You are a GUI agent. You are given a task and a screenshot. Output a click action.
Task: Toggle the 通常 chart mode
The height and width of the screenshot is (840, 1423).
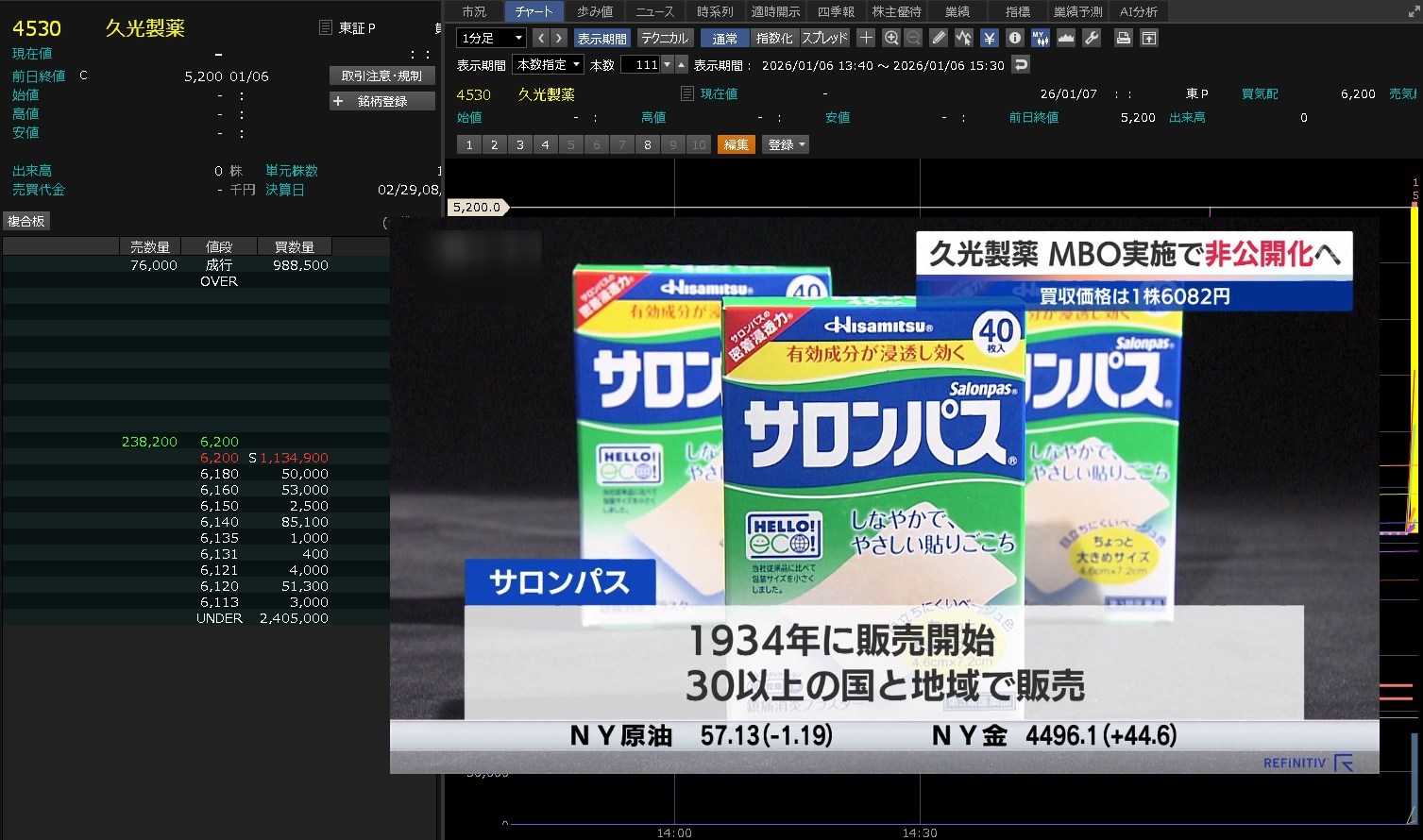pos(725,38)
